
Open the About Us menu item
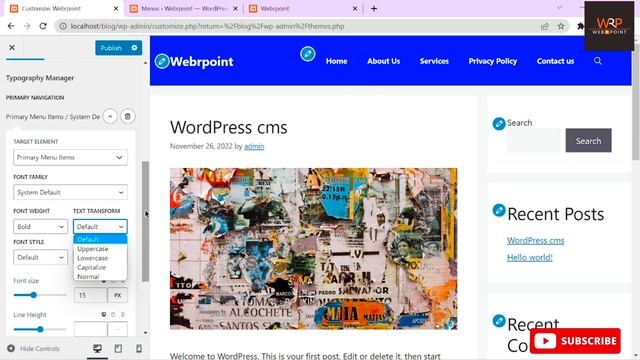[383, 61]
